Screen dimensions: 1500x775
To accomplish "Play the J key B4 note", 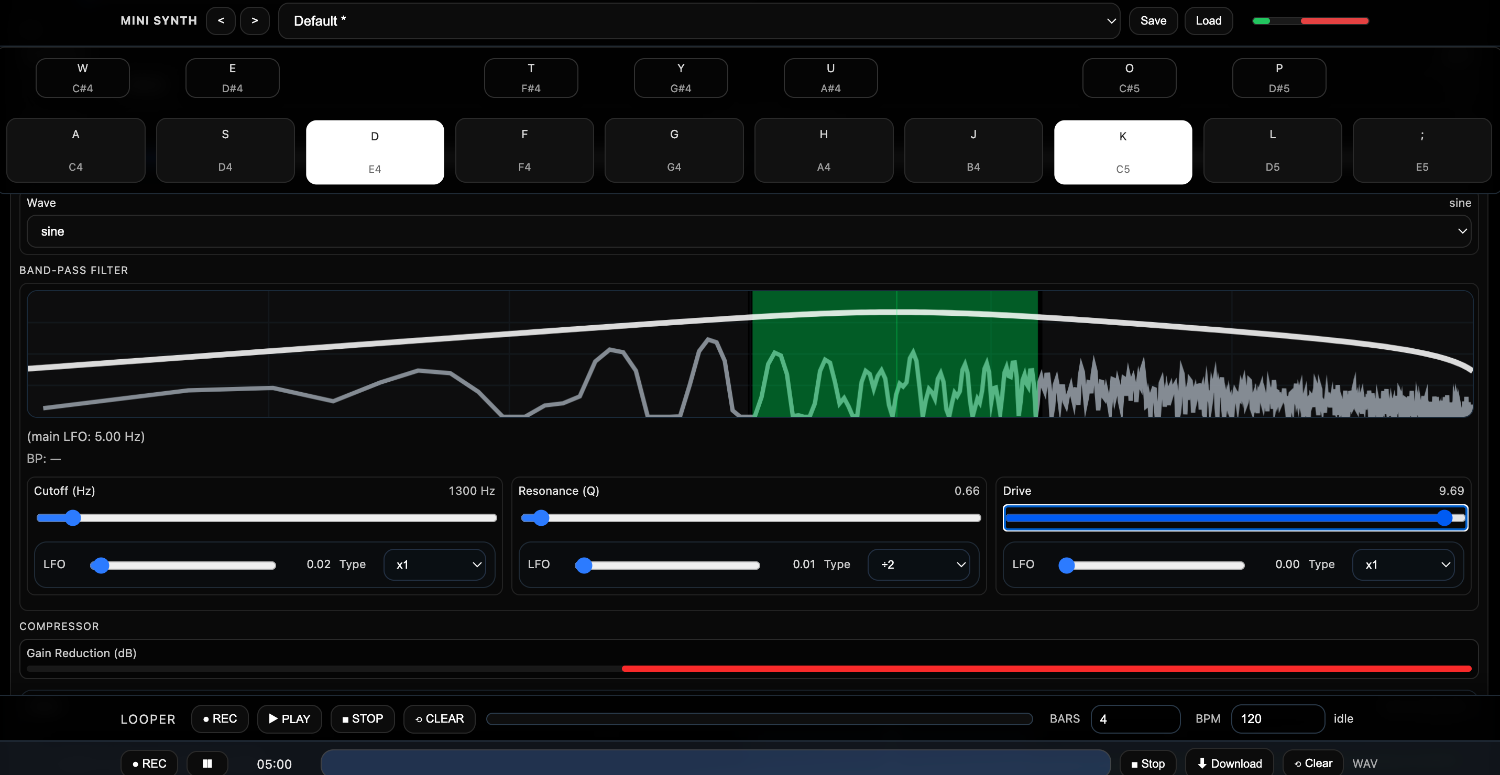I will point(974,151).
